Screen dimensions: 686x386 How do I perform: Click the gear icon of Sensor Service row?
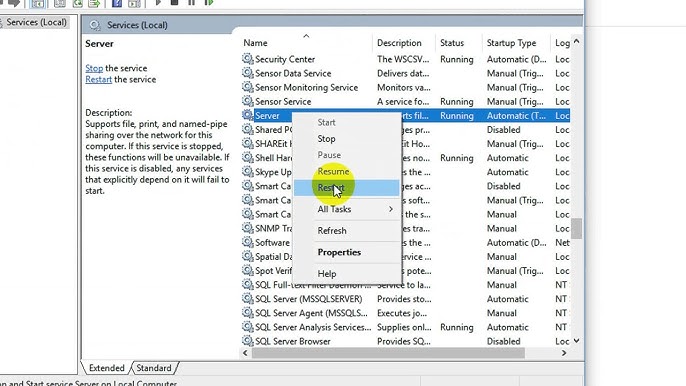pos(248,101)
